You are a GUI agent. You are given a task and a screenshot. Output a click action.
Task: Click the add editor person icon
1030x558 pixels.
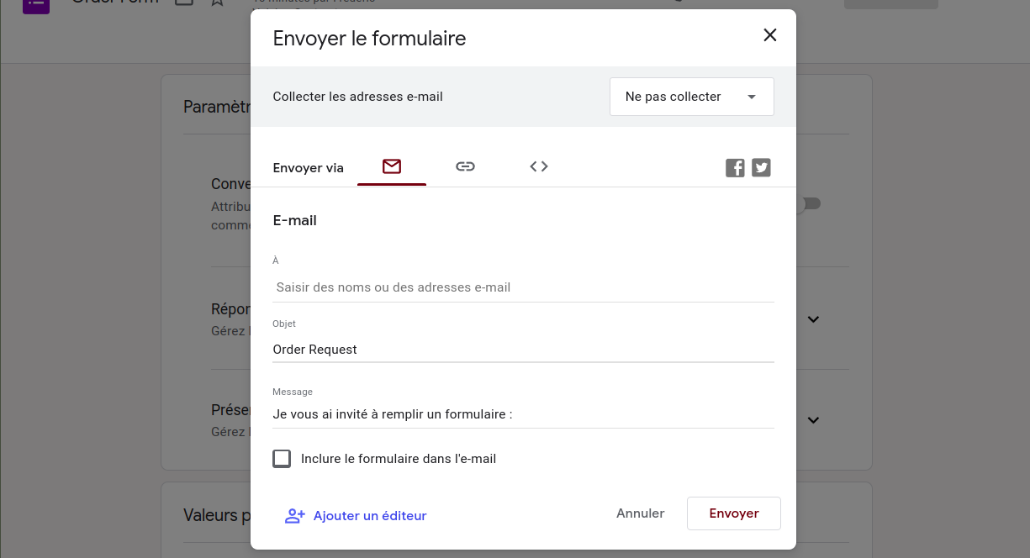click(294, 516)
